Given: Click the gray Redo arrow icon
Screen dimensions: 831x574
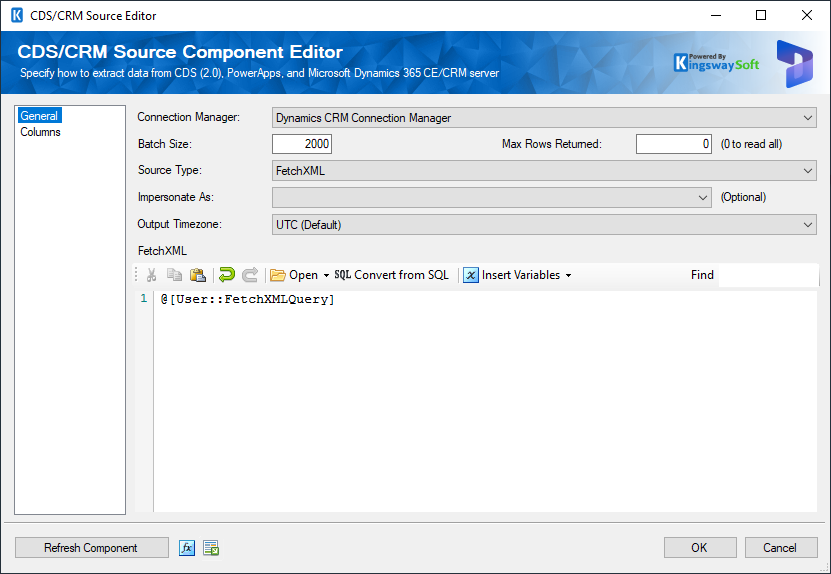Looking at the screenshot, I should [x=250, y=275].
